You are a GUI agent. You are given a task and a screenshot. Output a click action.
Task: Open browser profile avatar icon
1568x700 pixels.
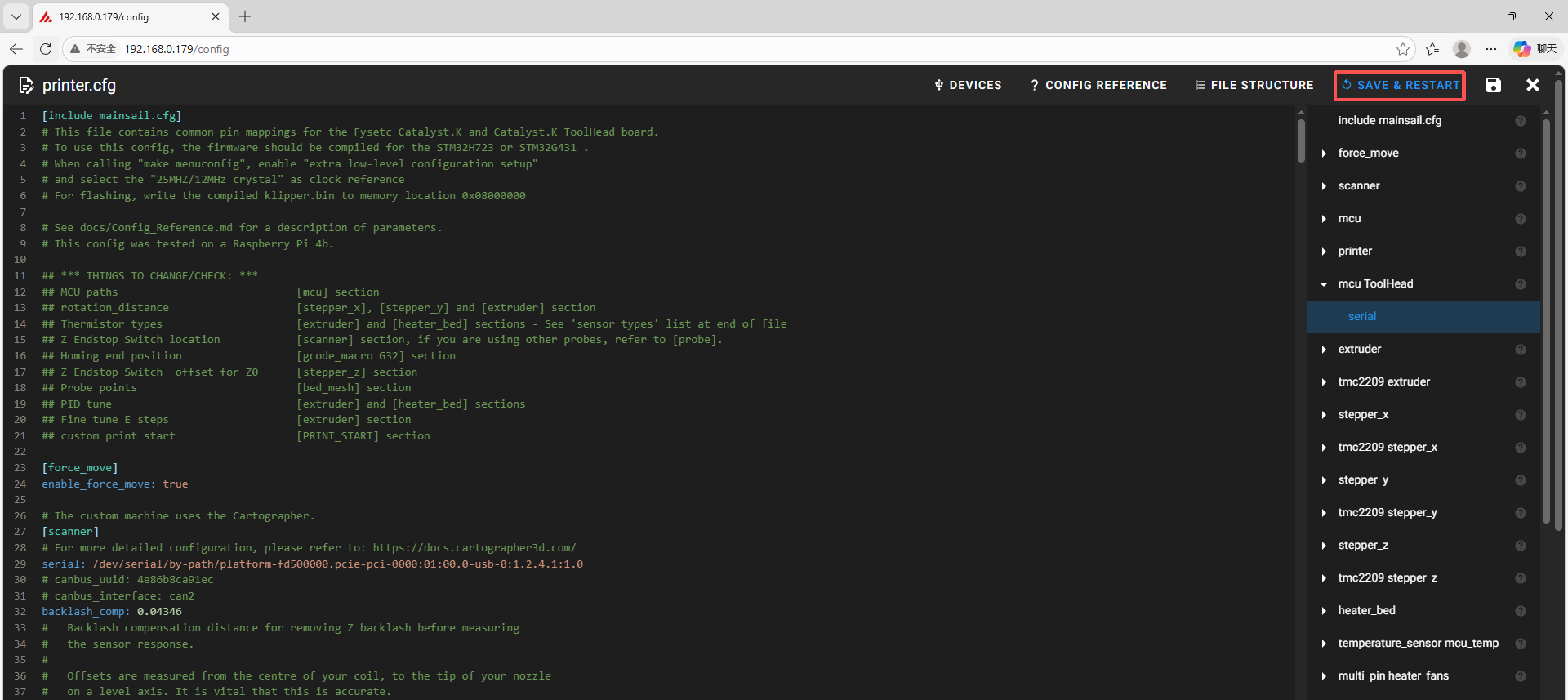1462,49
